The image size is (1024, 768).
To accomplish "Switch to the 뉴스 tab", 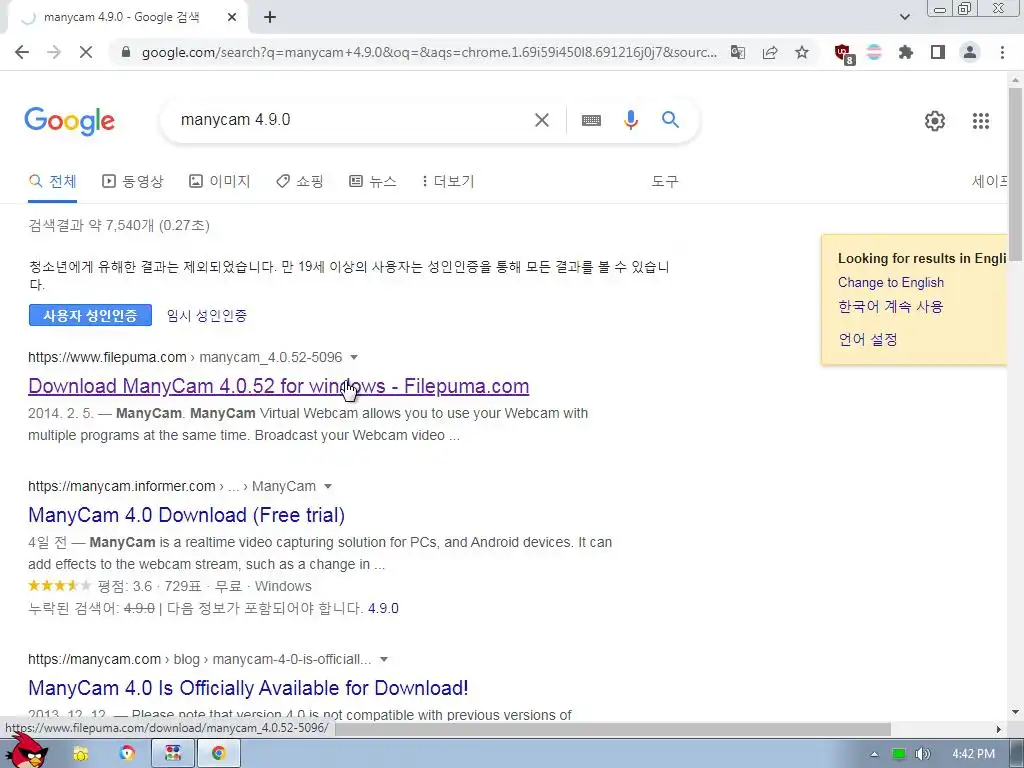I will click(373, 182).
